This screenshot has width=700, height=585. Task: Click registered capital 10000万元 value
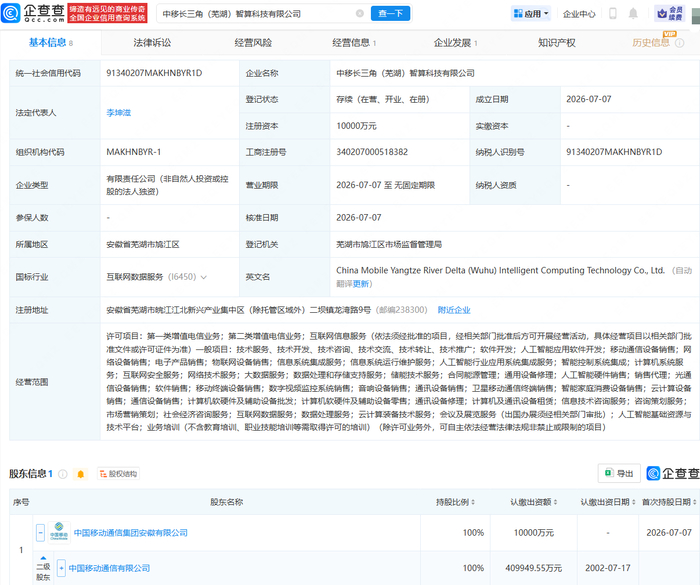coord(356,126)
